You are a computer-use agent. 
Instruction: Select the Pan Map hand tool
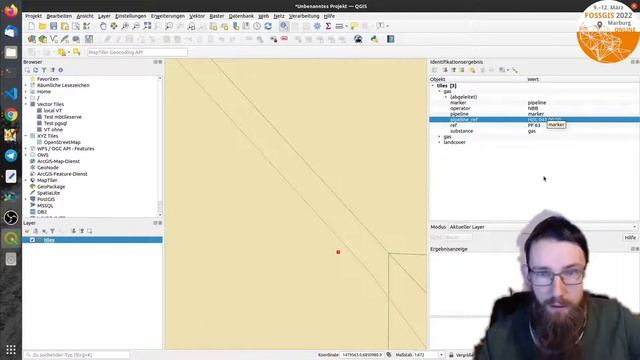coord(103,26)
